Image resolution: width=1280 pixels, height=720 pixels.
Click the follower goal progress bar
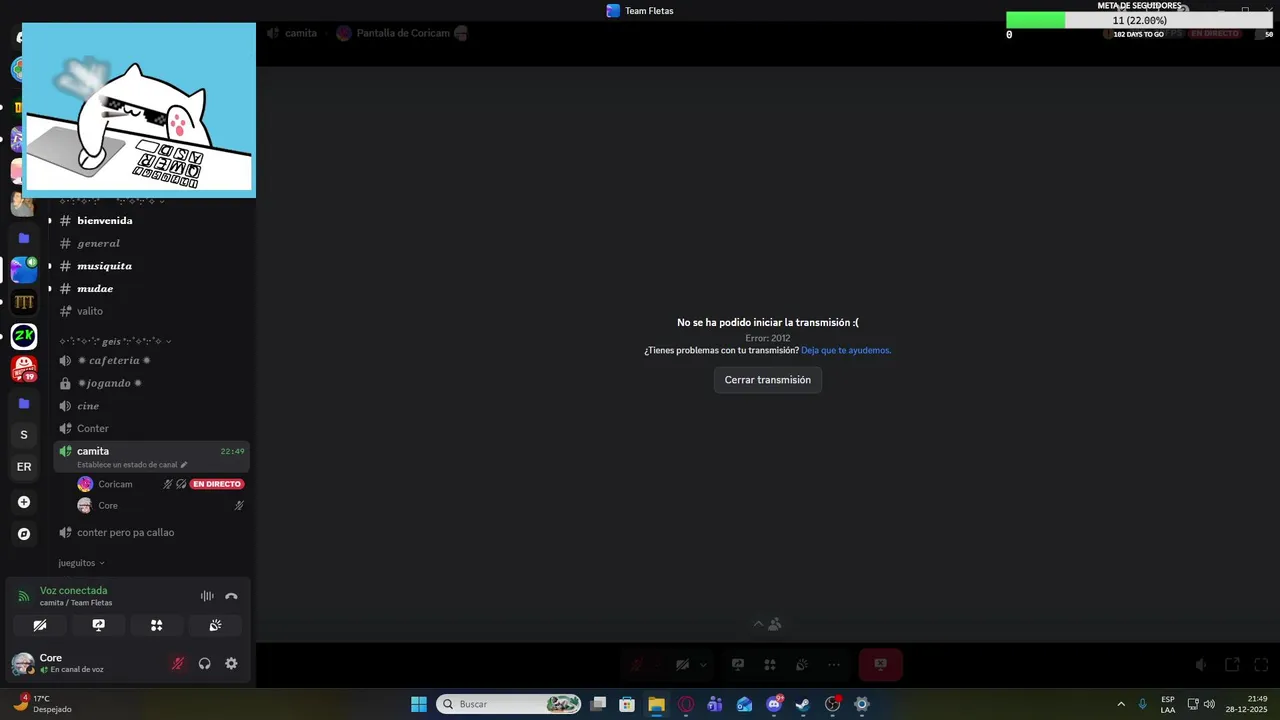[x=1139, y=20]
